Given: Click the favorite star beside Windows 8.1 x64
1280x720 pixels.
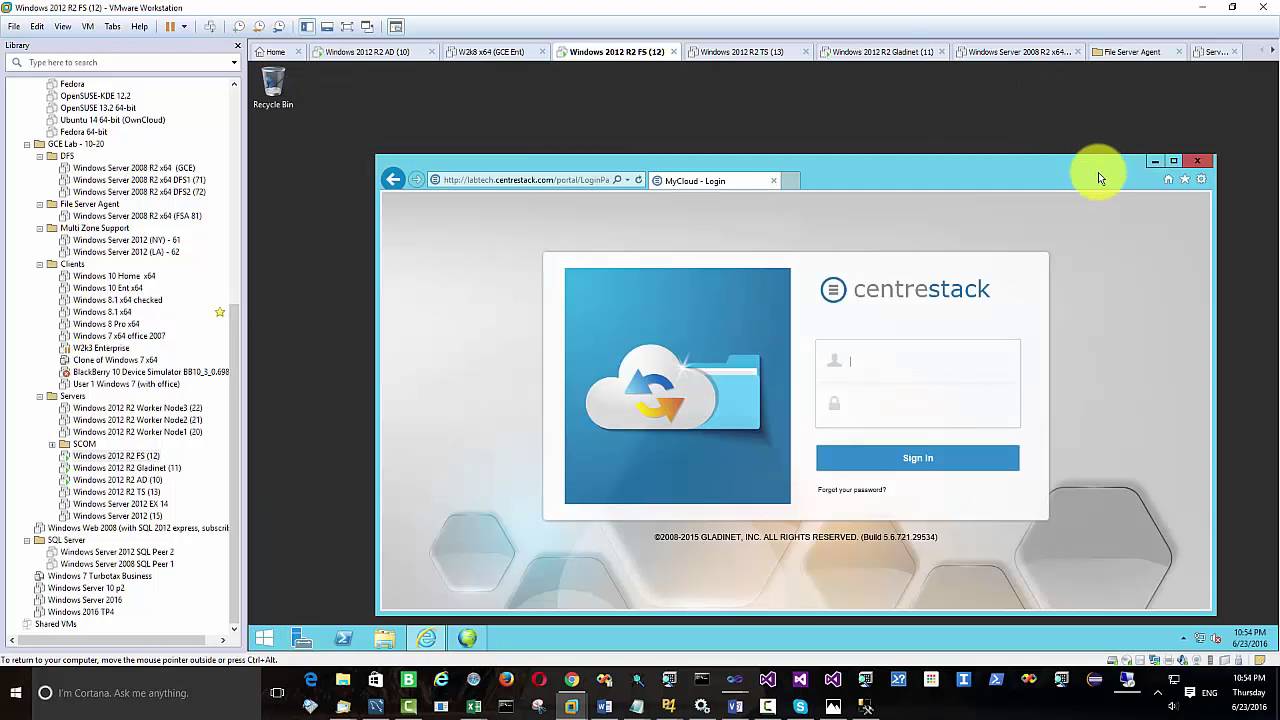Looking at the screenshot, I should pos(220,312).
